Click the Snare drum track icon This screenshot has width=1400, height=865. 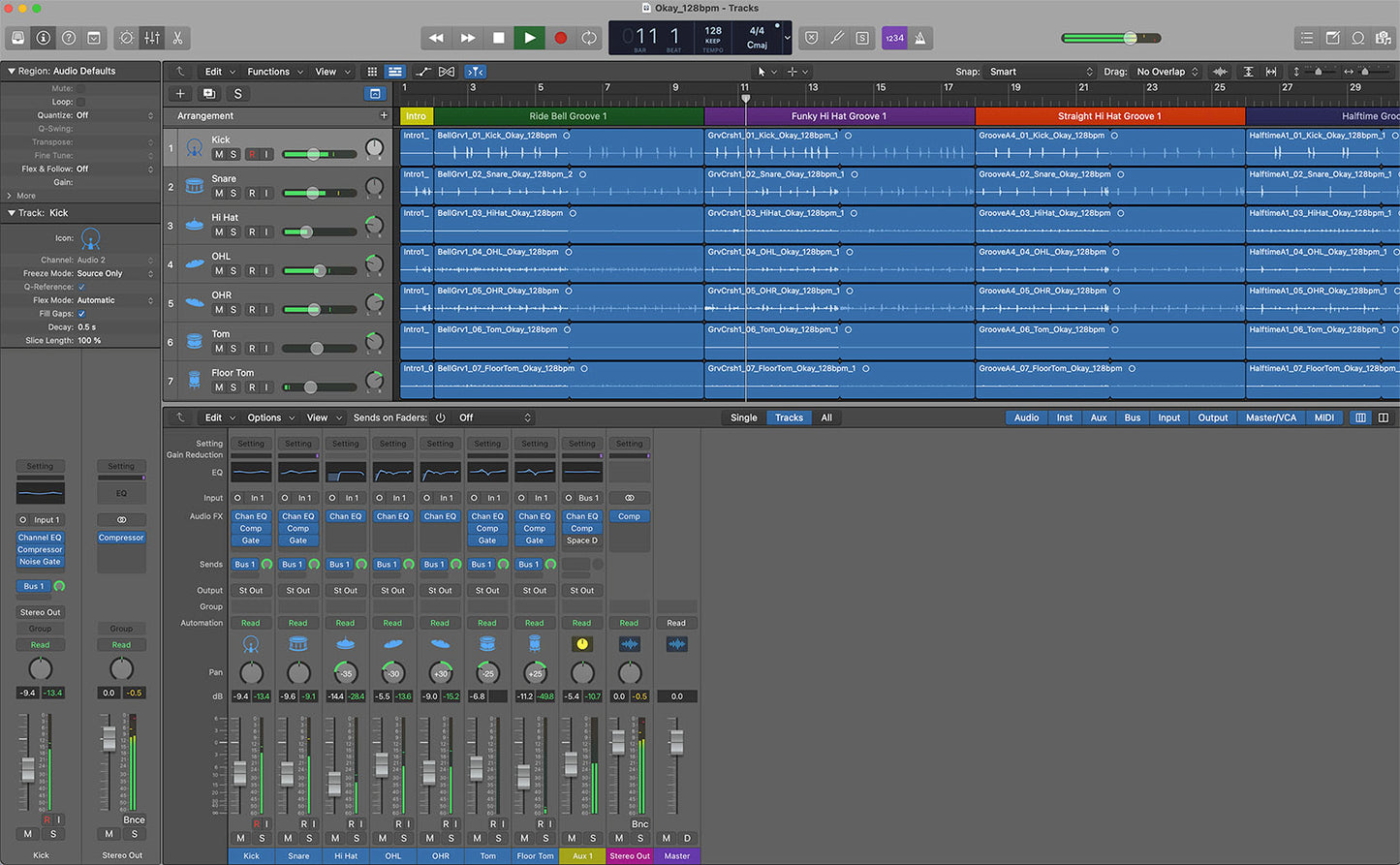[195, 186]
